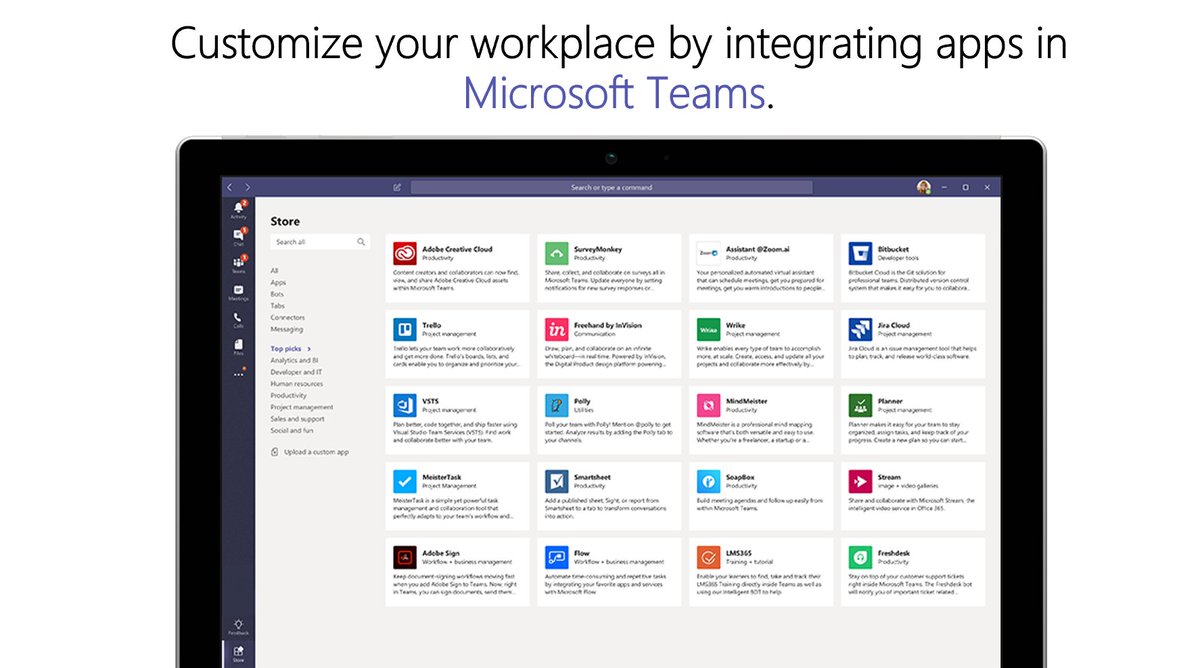Viewport: 1200px width, 668px height.
Task: Click the Wrike app icon
Action: (x=708, y=329)
